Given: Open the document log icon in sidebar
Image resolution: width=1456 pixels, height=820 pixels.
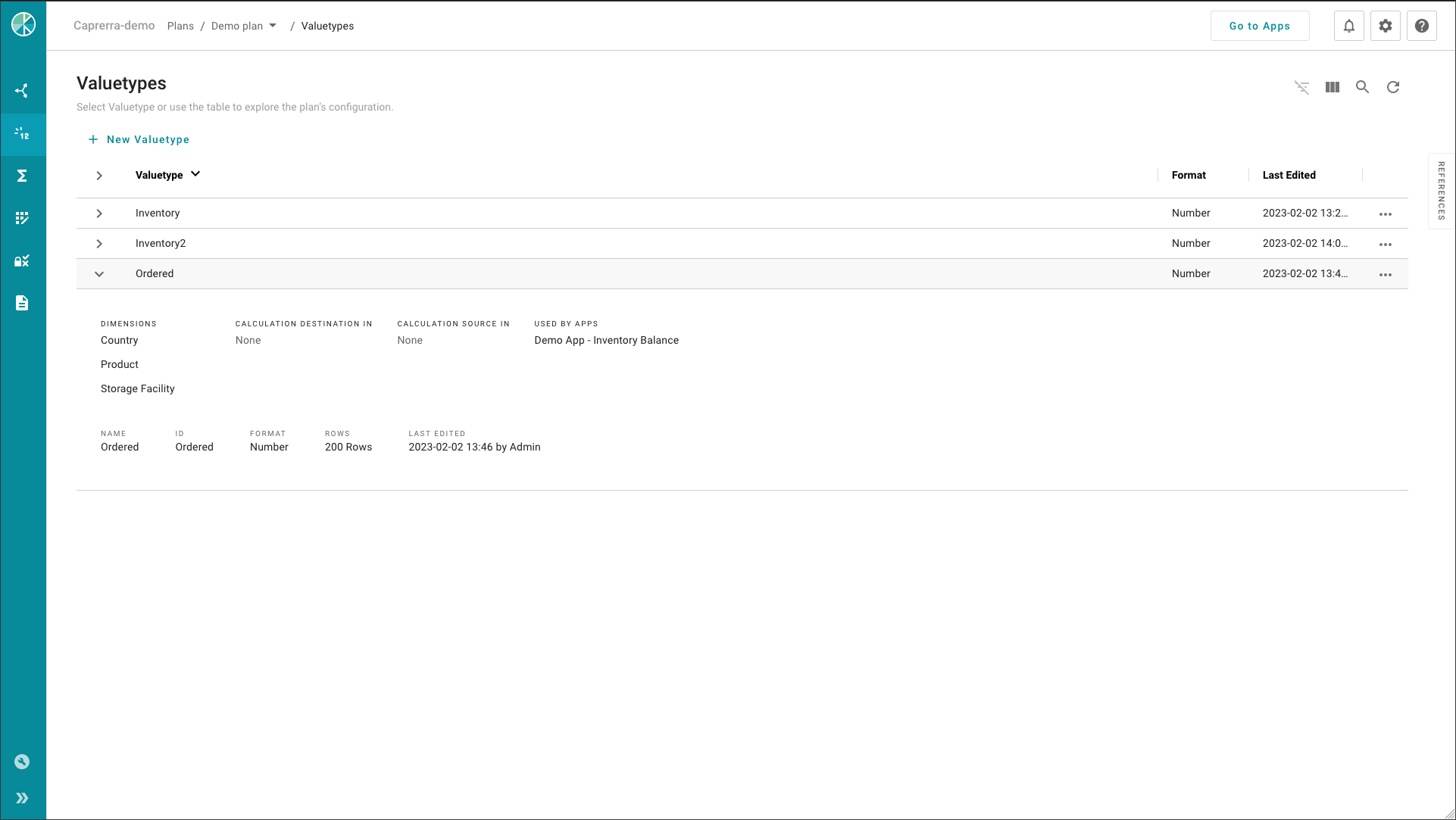Looking at the screenshot, I should coord(23,303).
